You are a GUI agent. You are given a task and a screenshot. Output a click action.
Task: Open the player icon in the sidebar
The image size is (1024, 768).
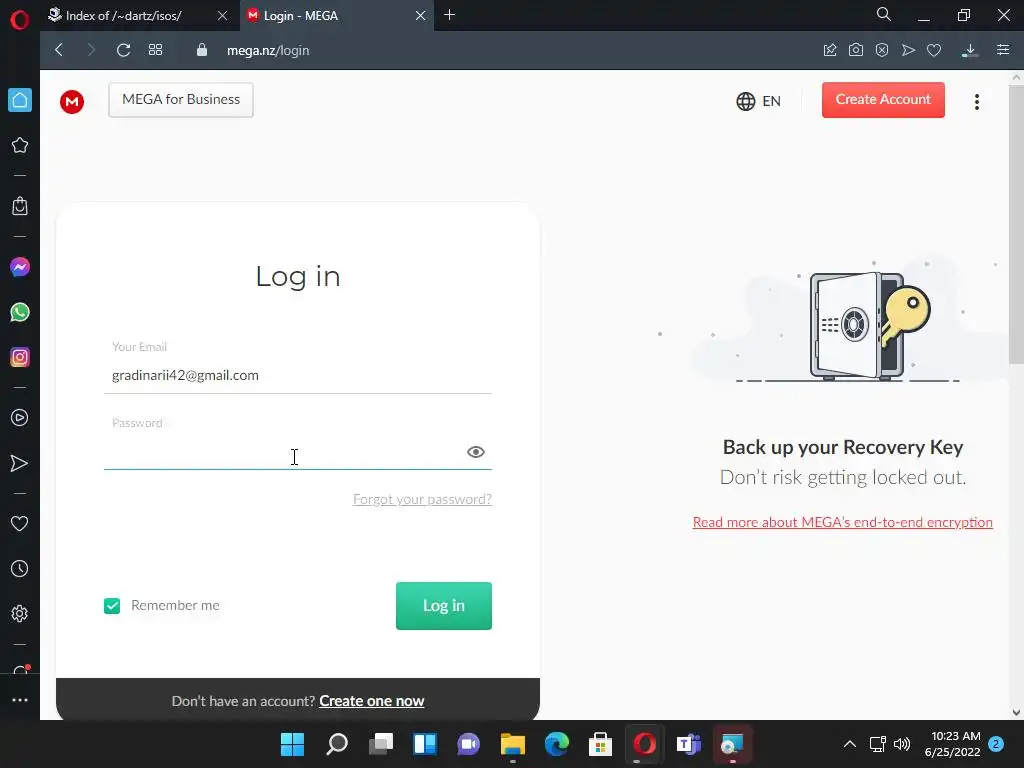tap(20, 418)
